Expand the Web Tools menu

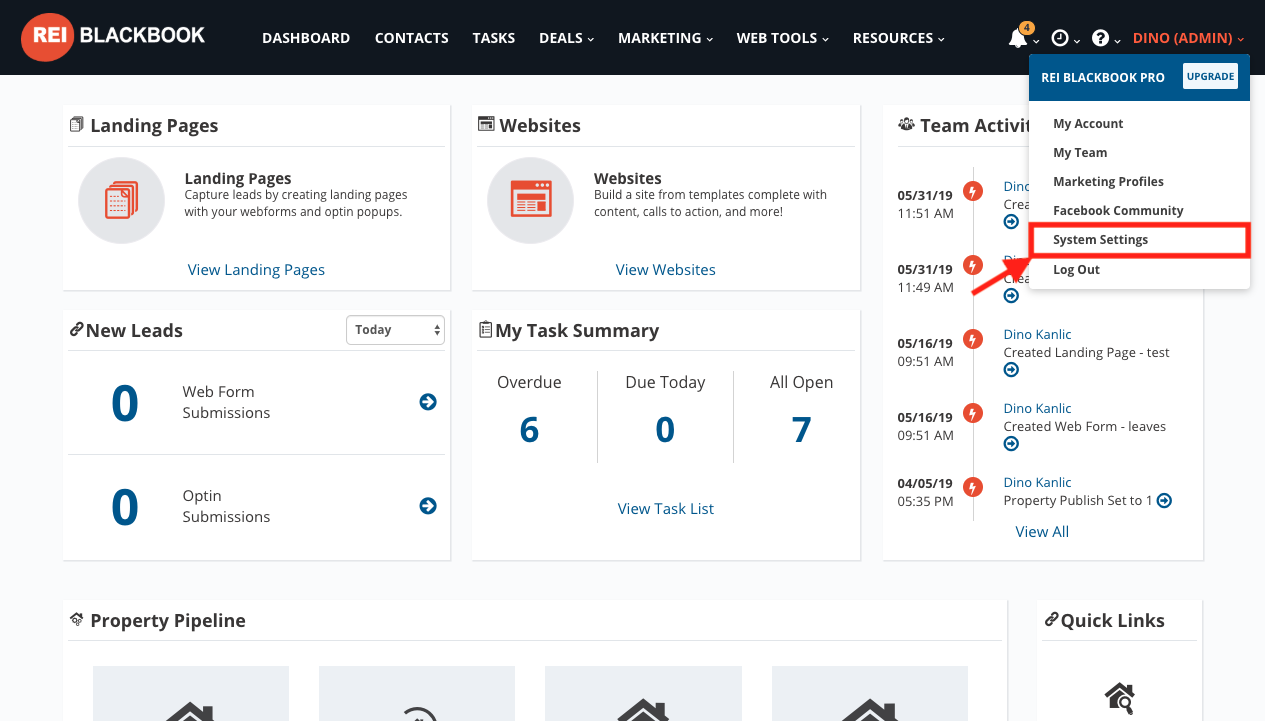[783, 38]
